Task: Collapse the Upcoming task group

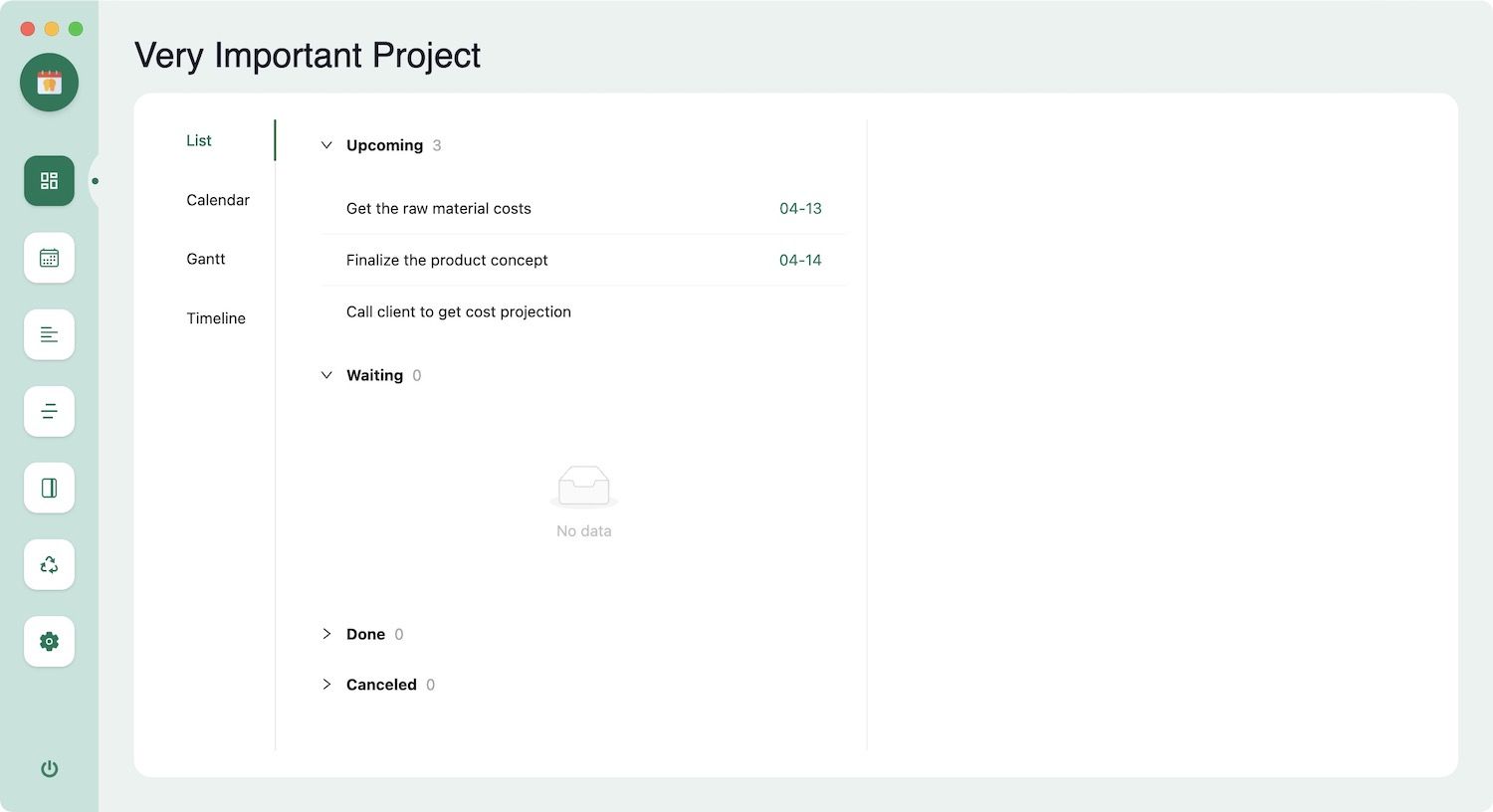Action: pos(326,145)
